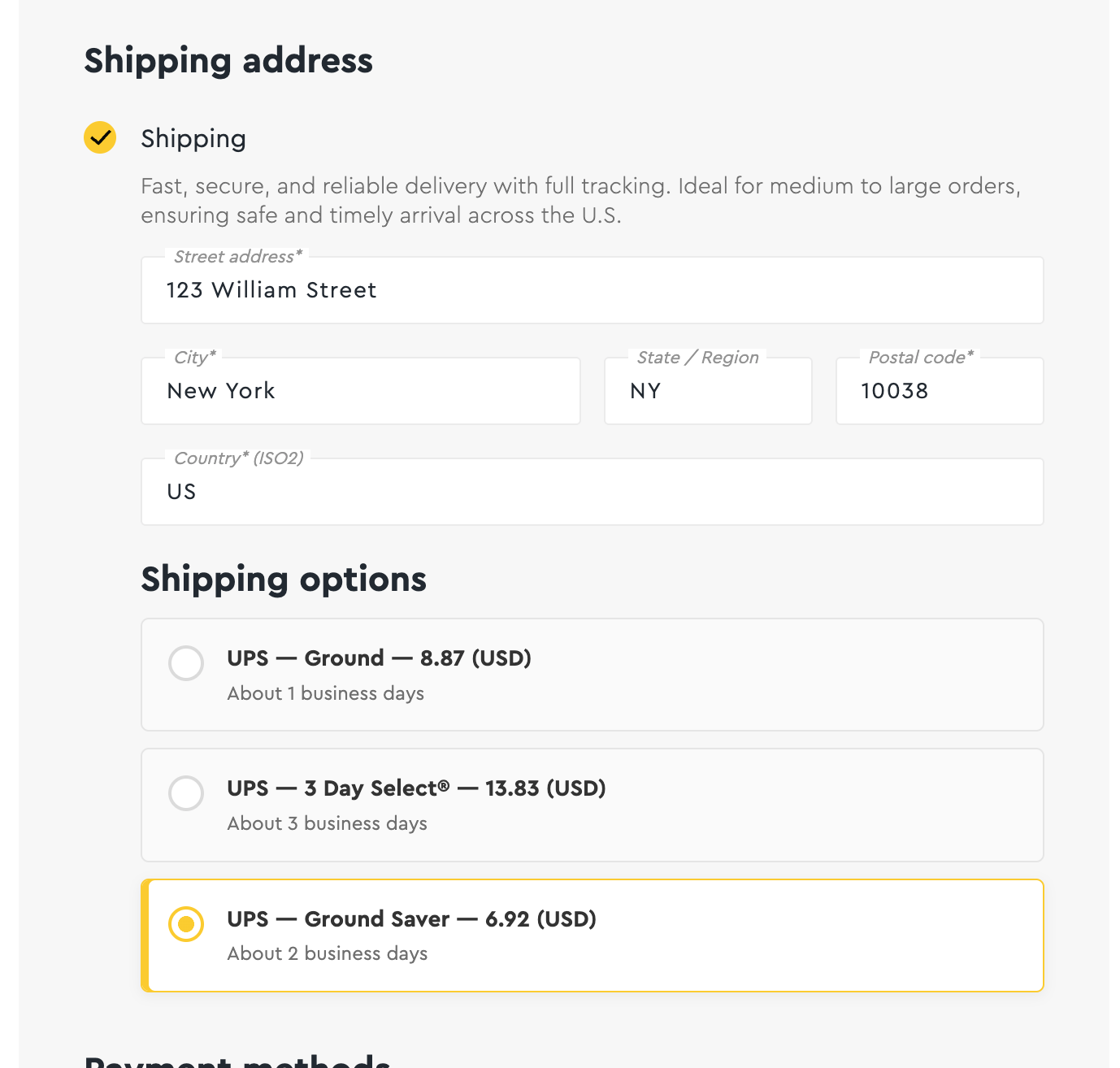
Task: Edit the Street address field
Action: click(592, 290)
